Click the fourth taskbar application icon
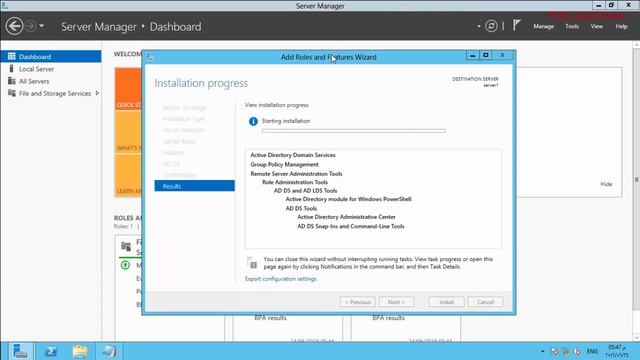 click(109, 351)
